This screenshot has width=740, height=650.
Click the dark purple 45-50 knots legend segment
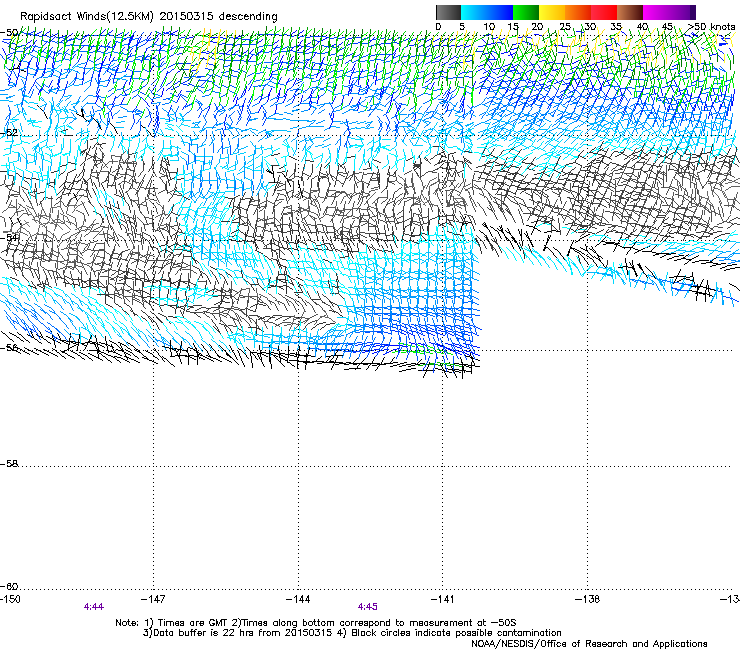point(682,12)
